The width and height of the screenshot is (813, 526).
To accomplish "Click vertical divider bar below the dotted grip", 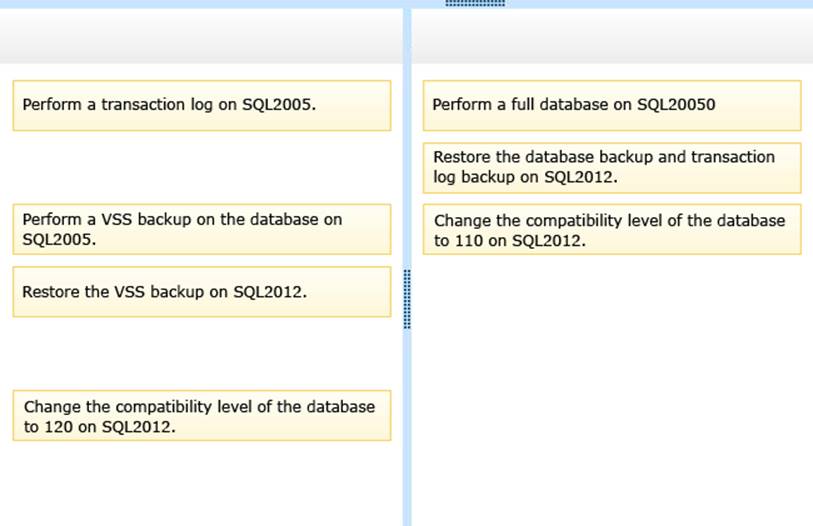I will click(x=407, y=430).
